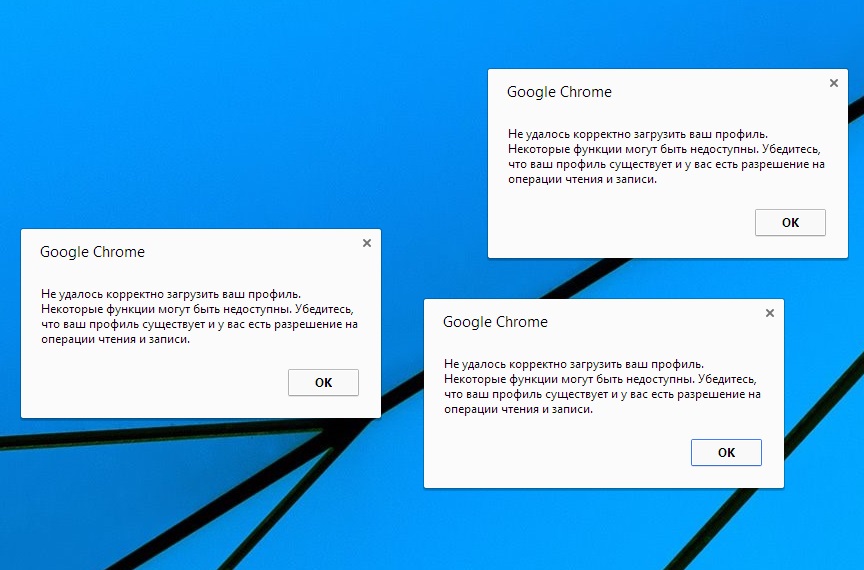Click OK in the upper-right Google Chrome dialog
The height and width of the screenshot is (570, 864).
click(x=790, y=223)
